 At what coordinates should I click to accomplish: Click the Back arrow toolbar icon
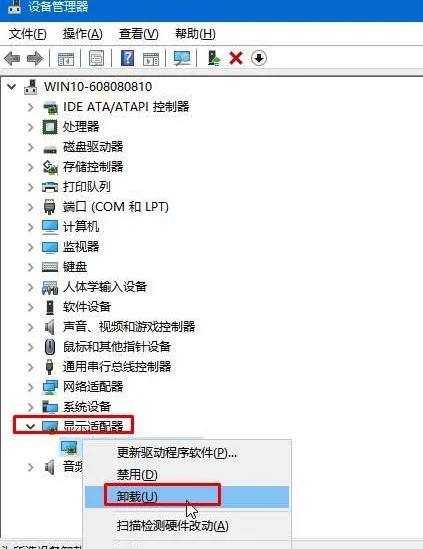click(x=12, y=58)
